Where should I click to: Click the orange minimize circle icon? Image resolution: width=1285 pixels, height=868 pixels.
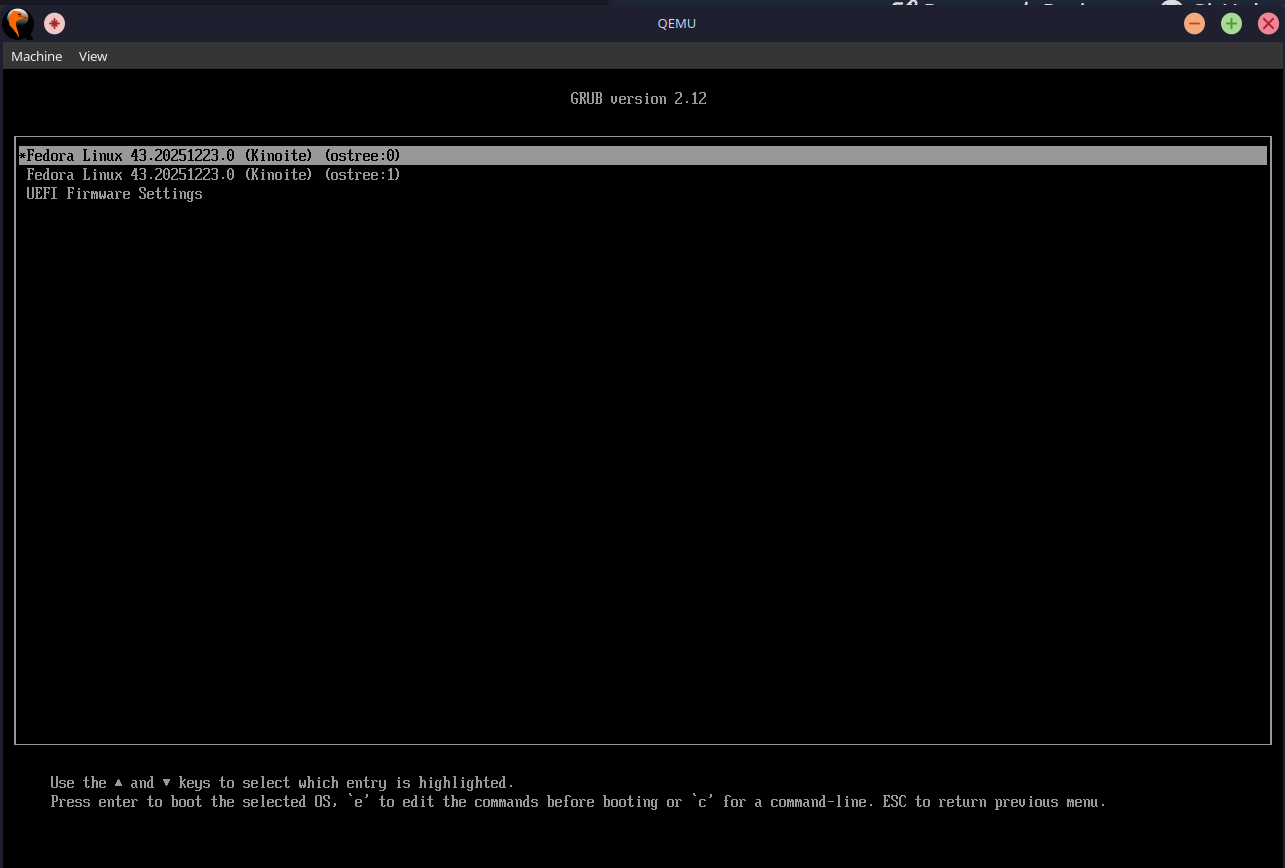(x=1194, y=22)
